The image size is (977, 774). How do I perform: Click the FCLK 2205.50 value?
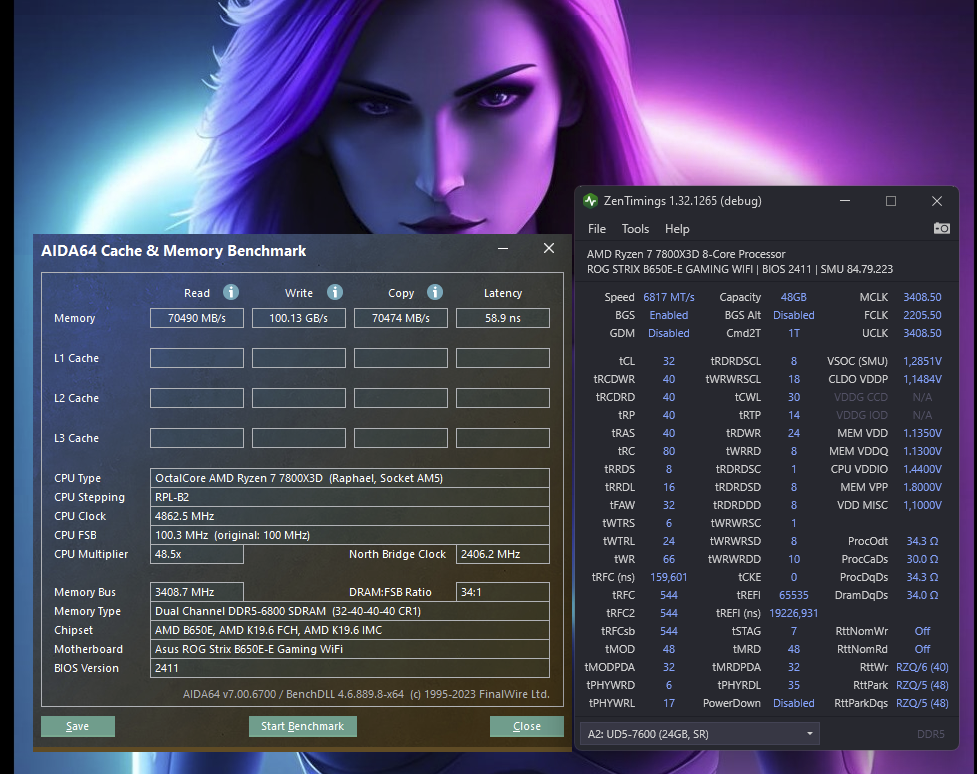click(922, 315)
